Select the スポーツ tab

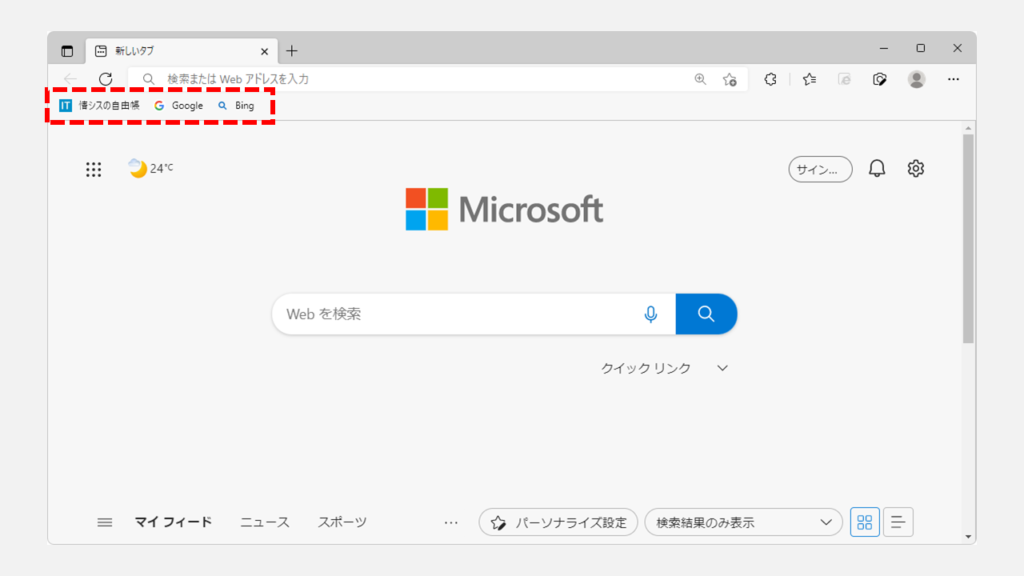[x=342, y=522]
